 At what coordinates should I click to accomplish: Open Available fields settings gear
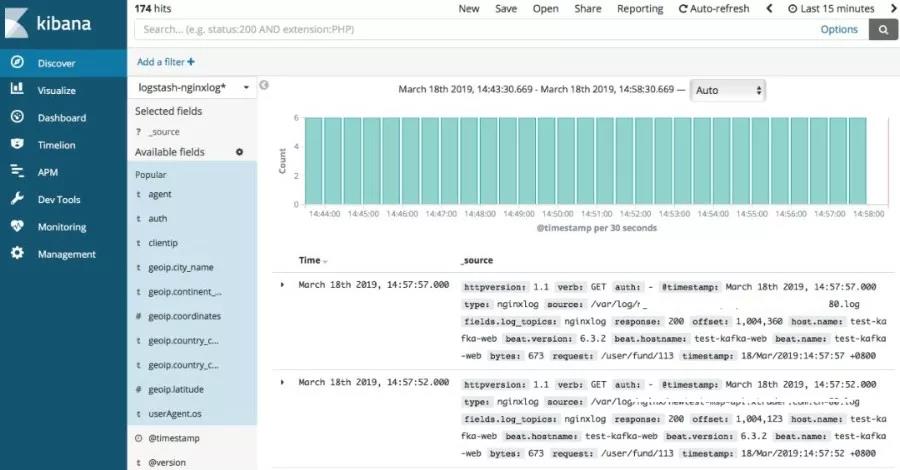point(239,152)
